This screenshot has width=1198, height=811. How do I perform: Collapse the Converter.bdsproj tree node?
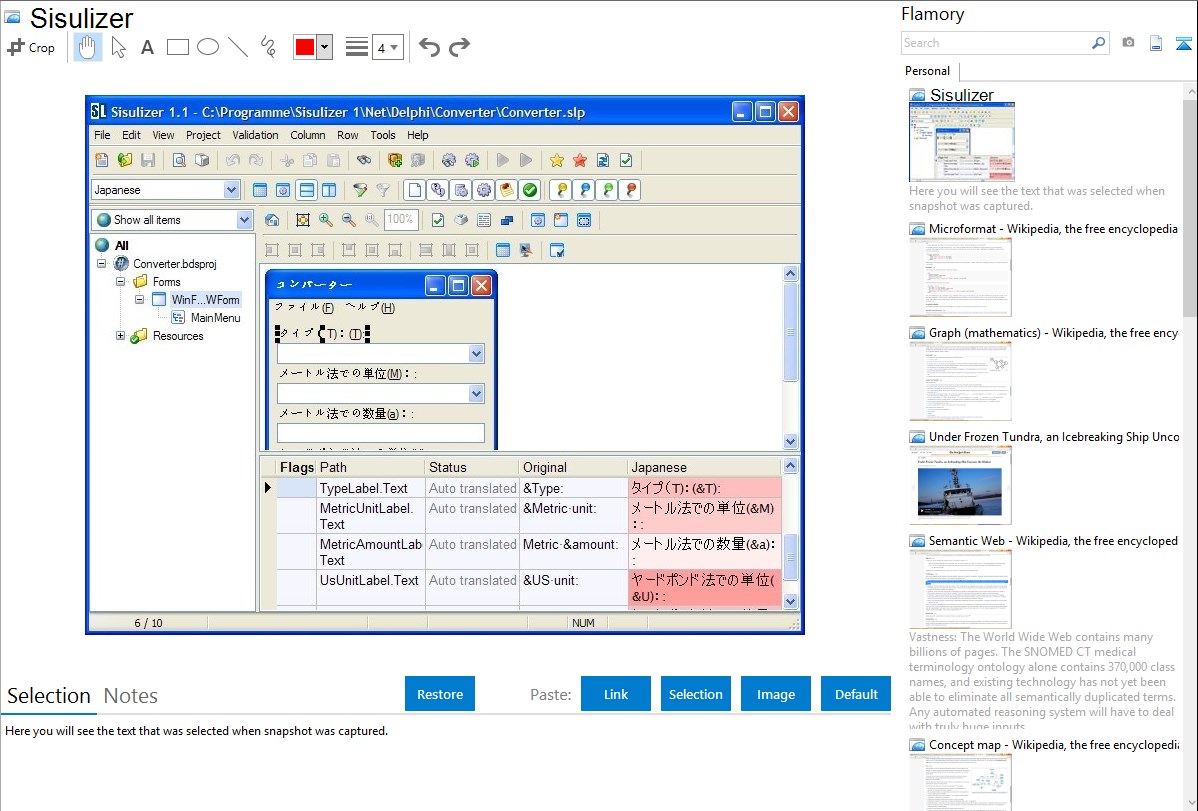click(x=102, y=264)
